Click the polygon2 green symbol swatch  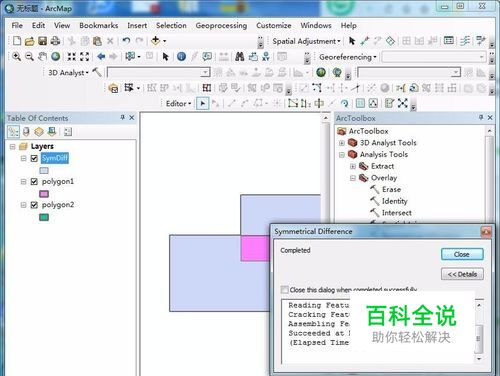44,217
